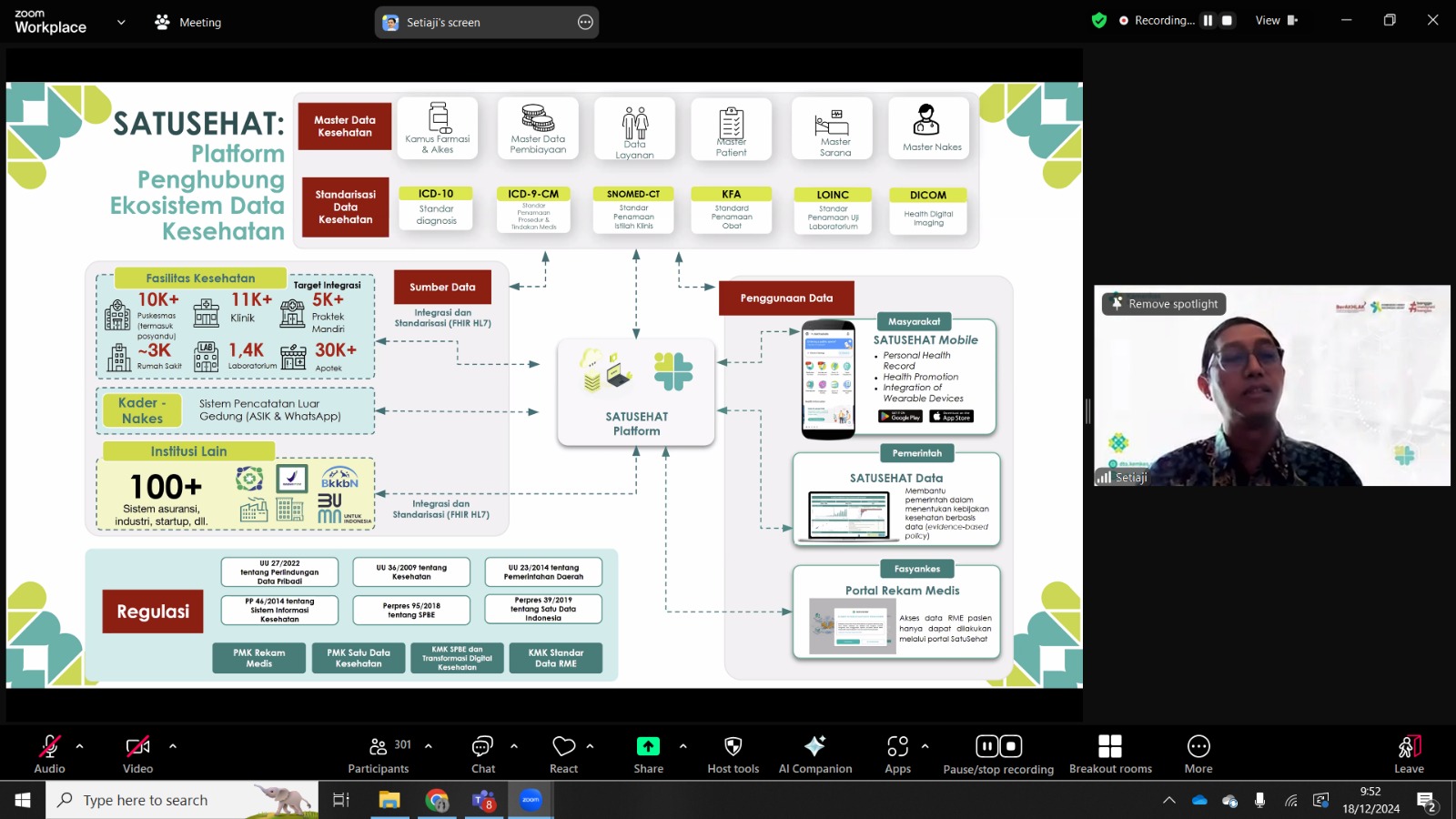Open the More options menu
The height and width of the screenshot is (819, 1456).
1198,747
